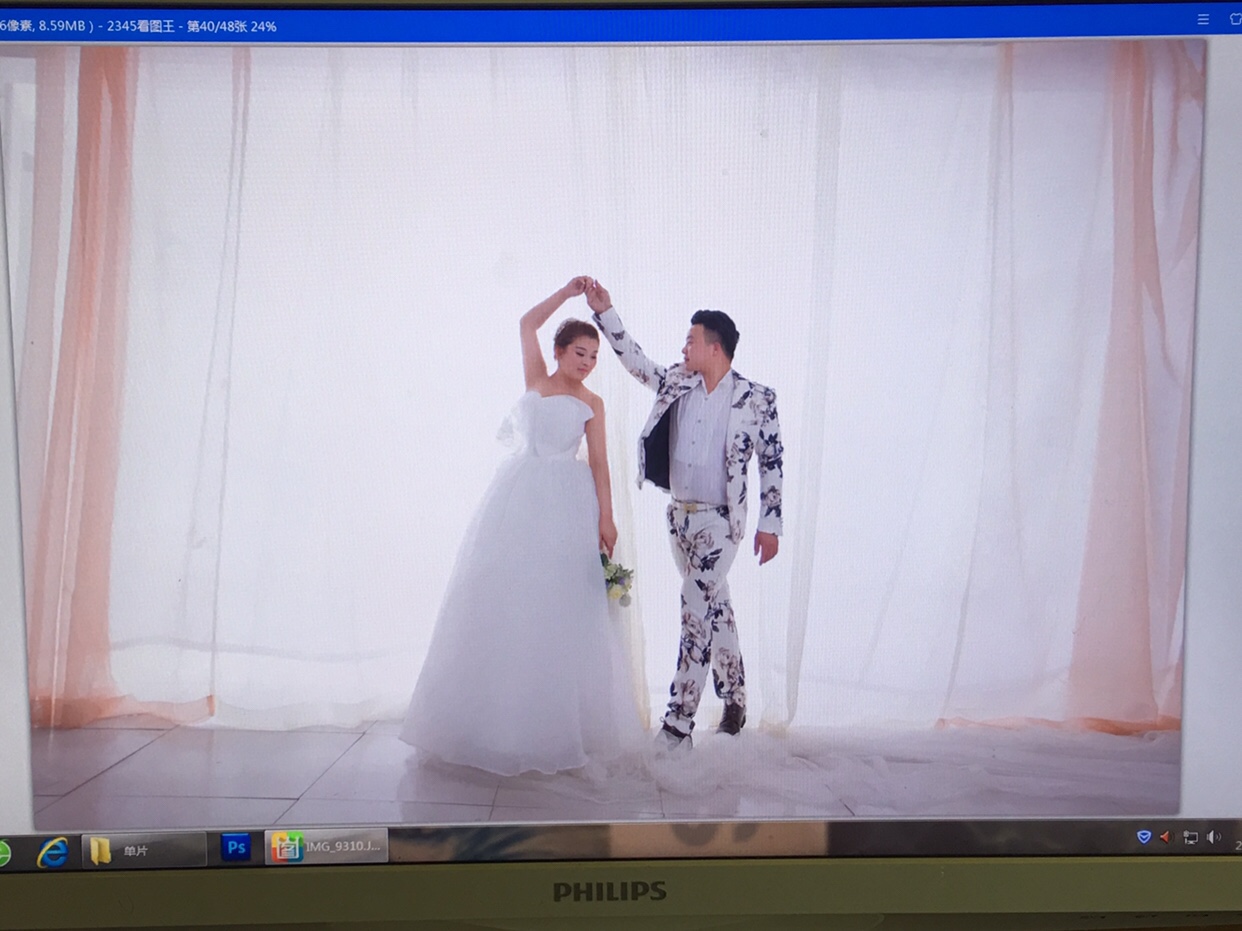1242x931 pixels.
Task: Select the IMG_9310 viewer taskbar button
Action: click(327, 846)
